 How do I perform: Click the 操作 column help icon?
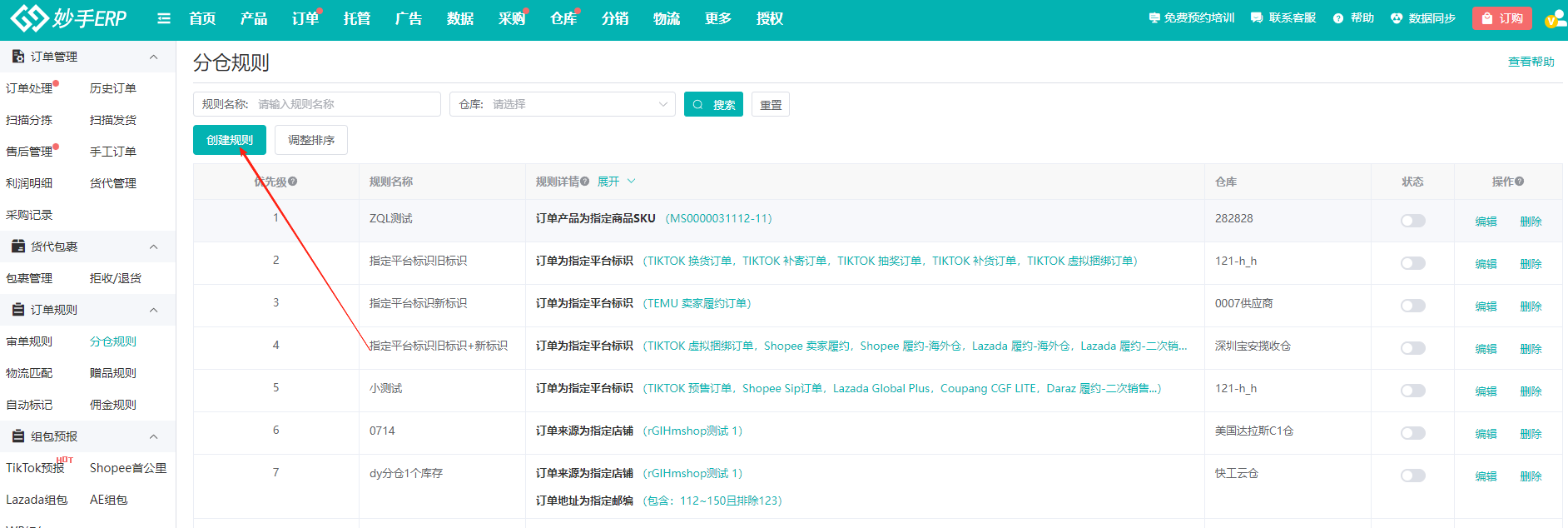click(1520, 182)
